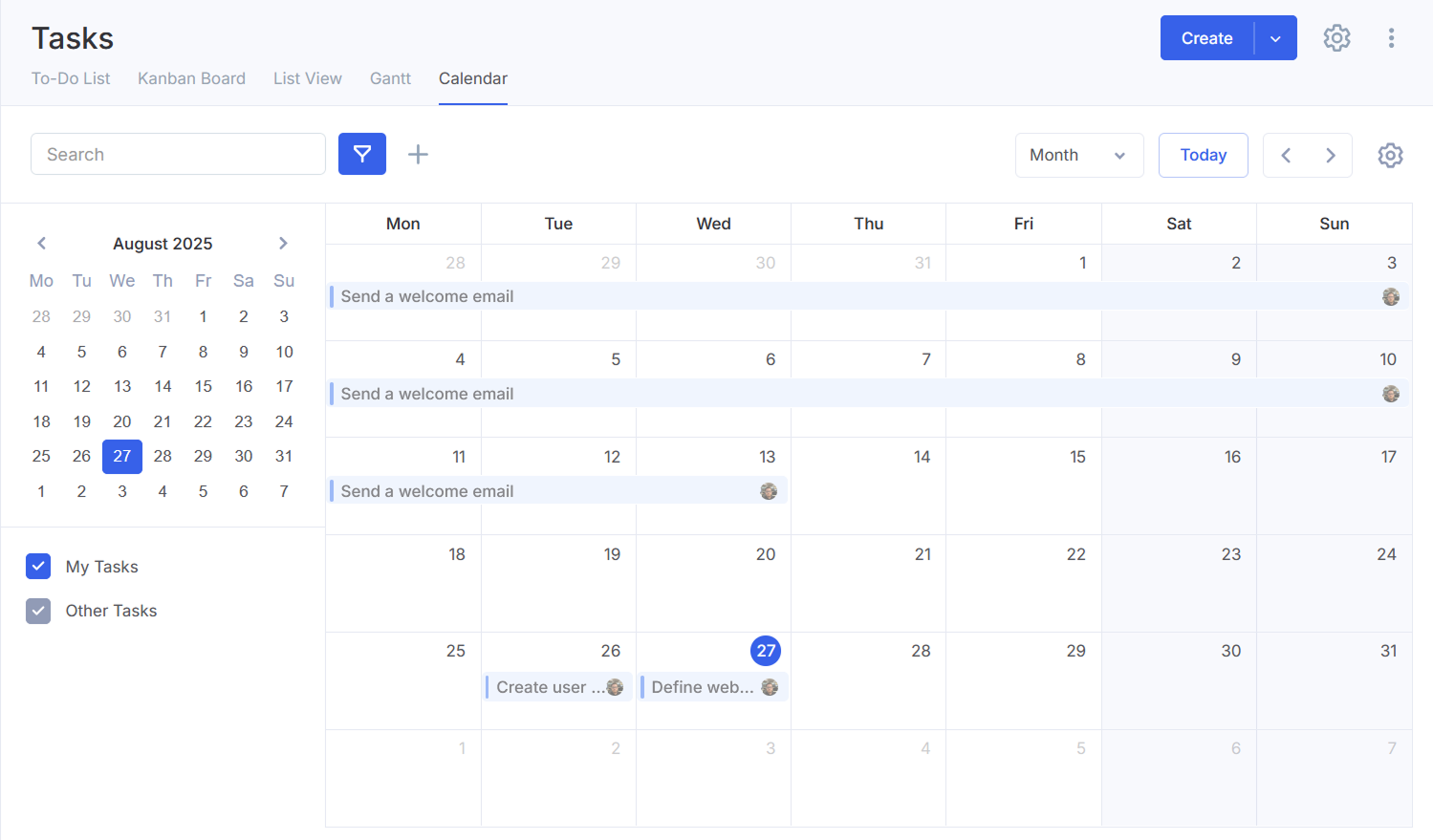Click the Create button
This screenshot has width=1433, height=840.
pyautogui.click(x=1206, y=38)
